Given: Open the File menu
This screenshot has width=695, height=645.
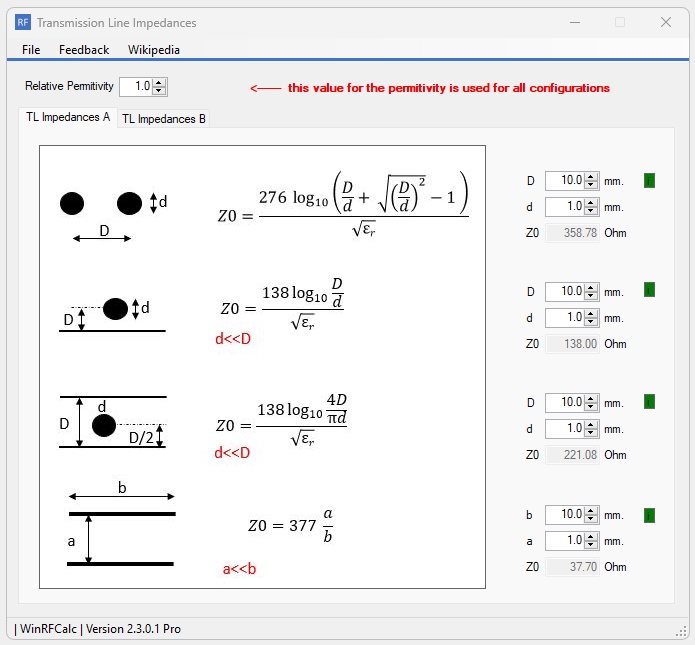Looking at the screenshot, I should pyautogui.click(x=31, y=49).
